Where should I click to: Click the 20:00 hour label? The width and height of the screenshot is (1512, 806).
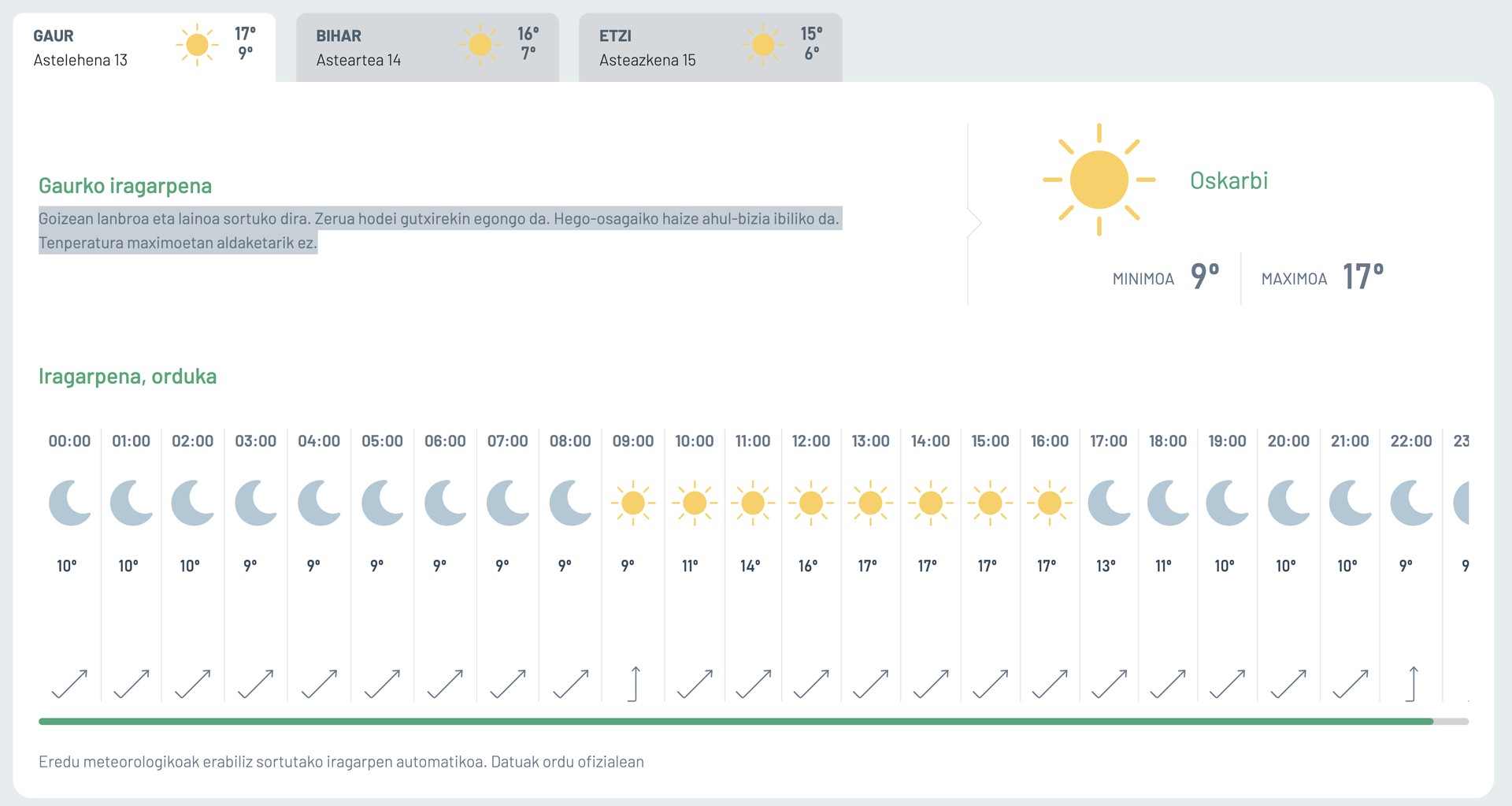click(x=1288, y=441)
